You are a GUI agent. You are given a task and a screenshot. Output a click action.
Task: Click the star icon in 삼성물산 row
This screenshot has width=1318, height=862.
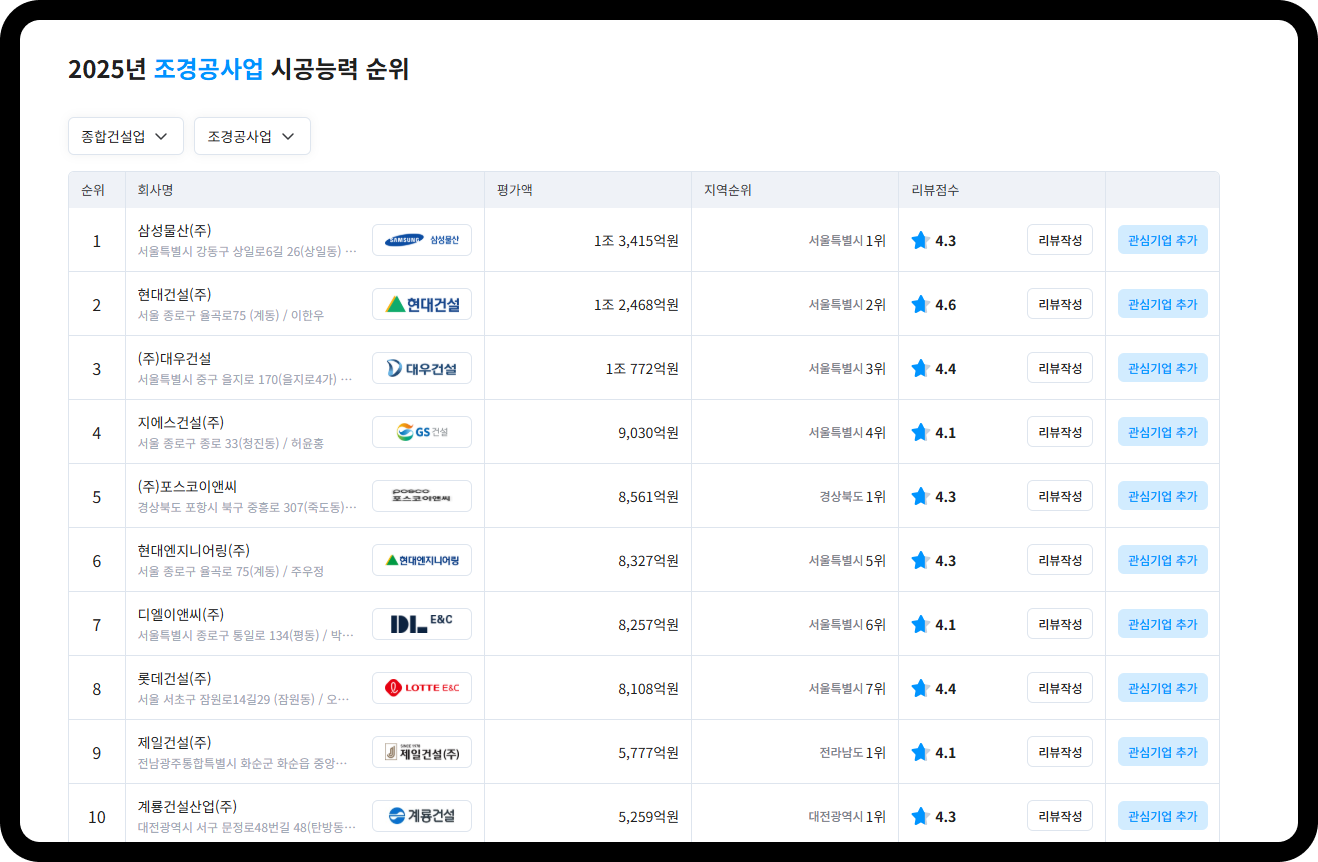920,240
